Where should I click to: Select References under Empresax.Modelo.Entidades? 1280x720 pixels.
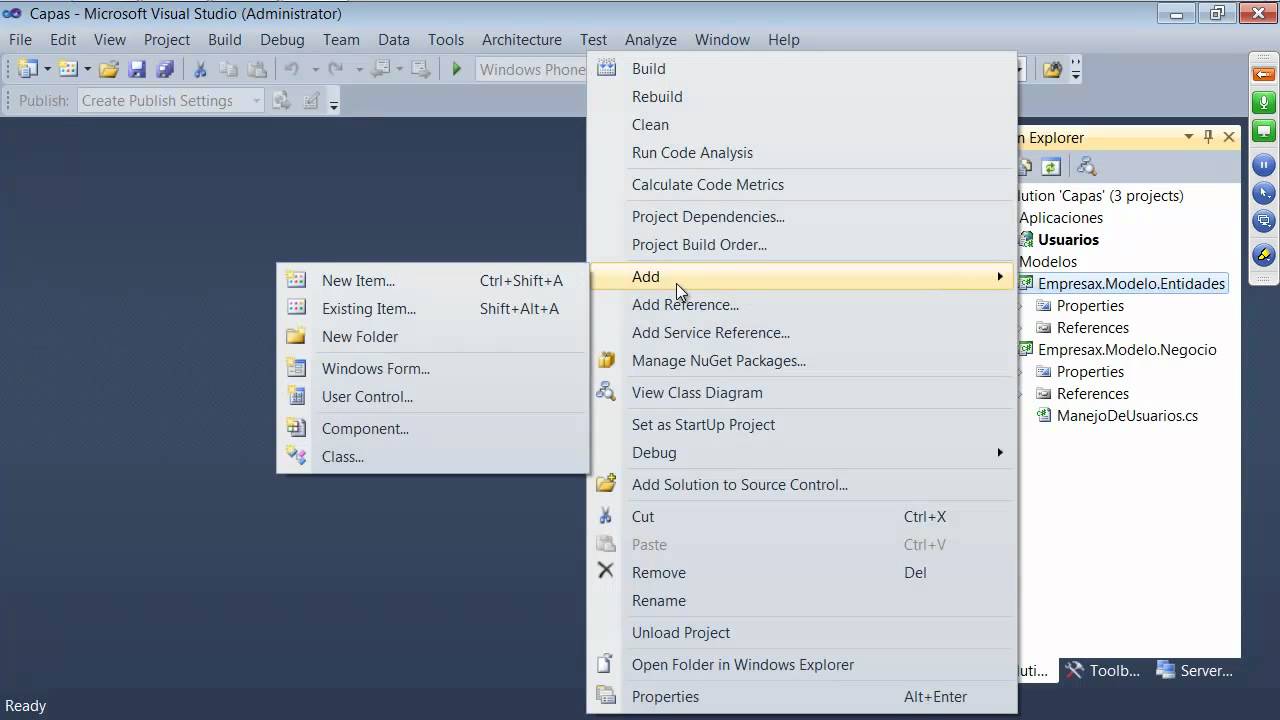(x=1093, y=328)
